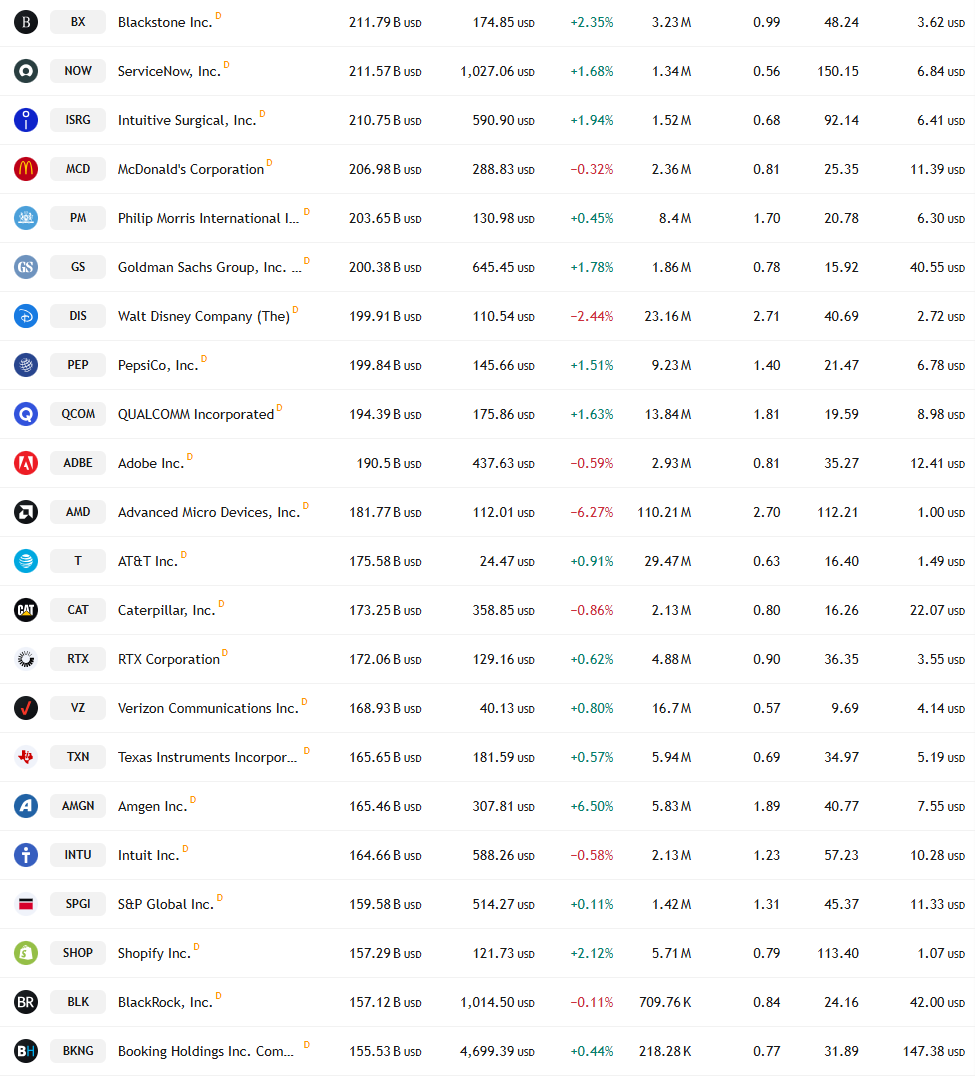Click the Booking Holdings BH logo icon

click(26, 1051)
